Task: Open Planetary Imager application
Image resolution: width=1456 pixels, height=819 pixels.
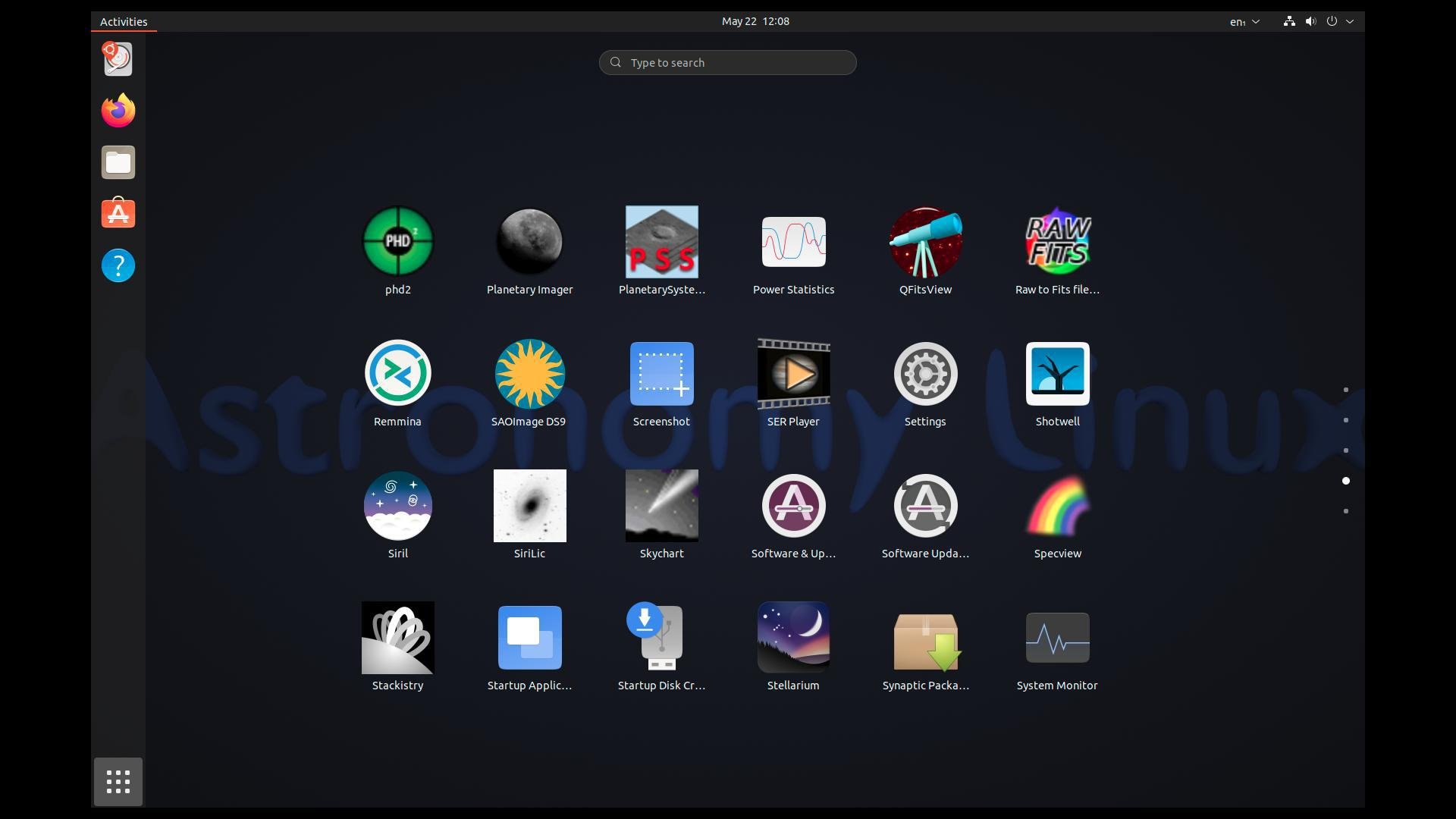Action: (x=529, y=242)
